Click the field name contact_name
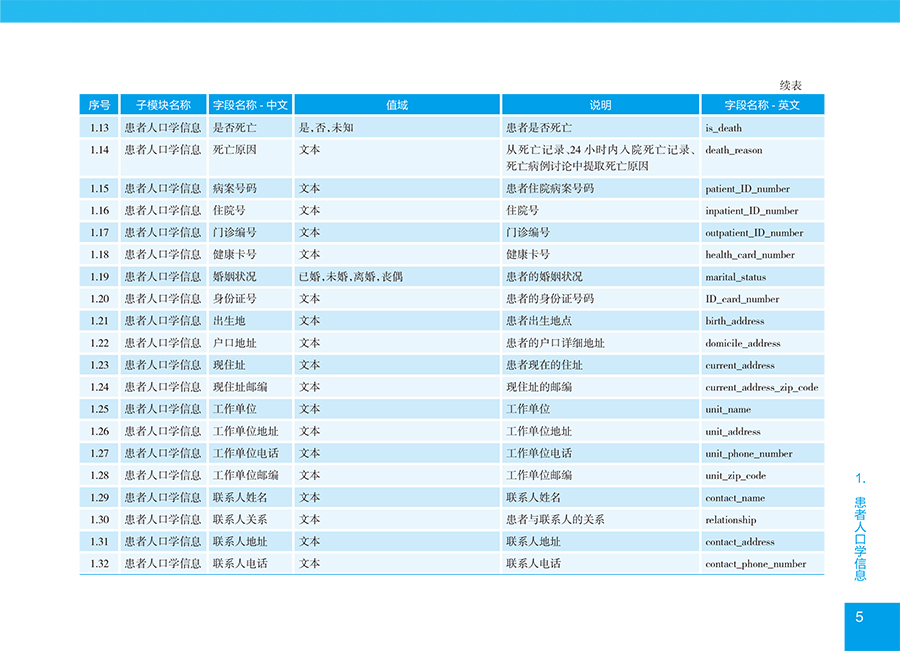The image size is (900, 651). pos(735,498)
